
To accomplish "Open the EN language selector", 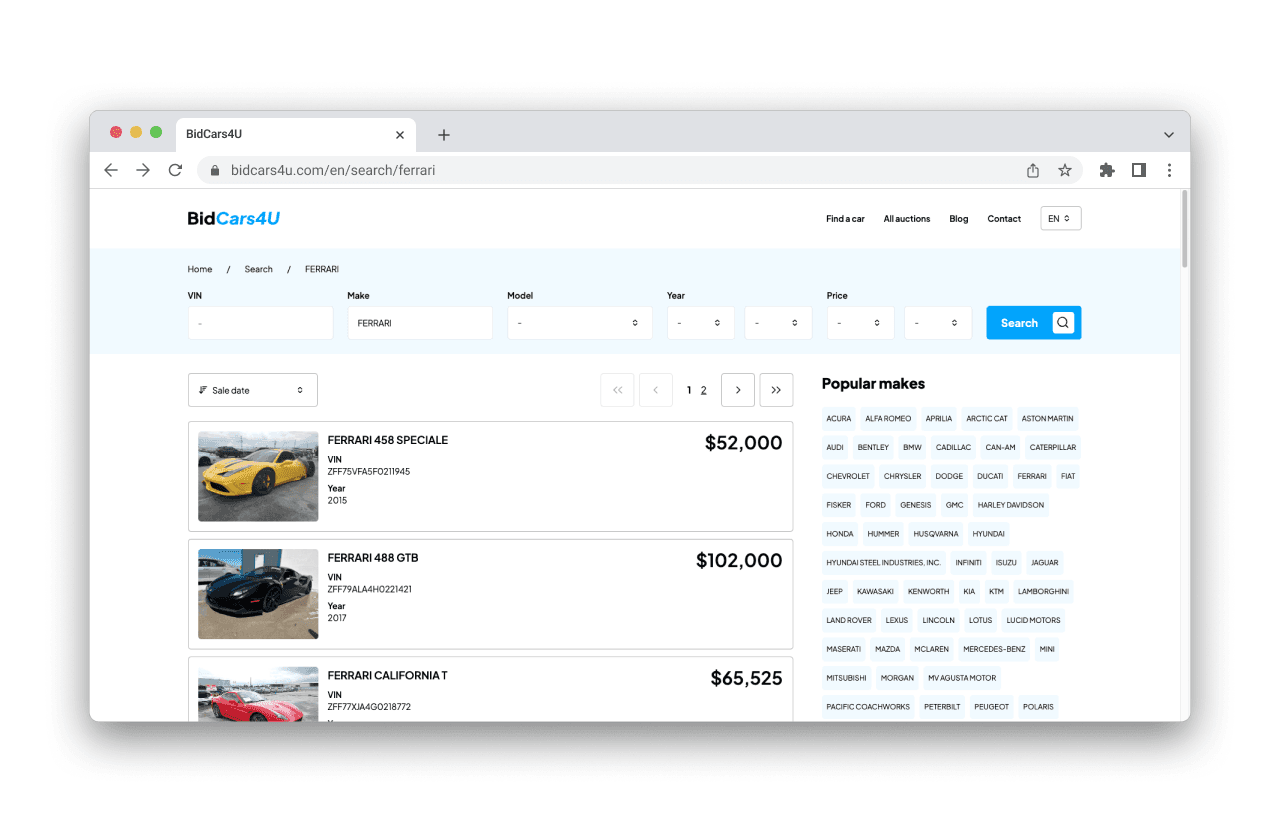I will point(1060,218).
